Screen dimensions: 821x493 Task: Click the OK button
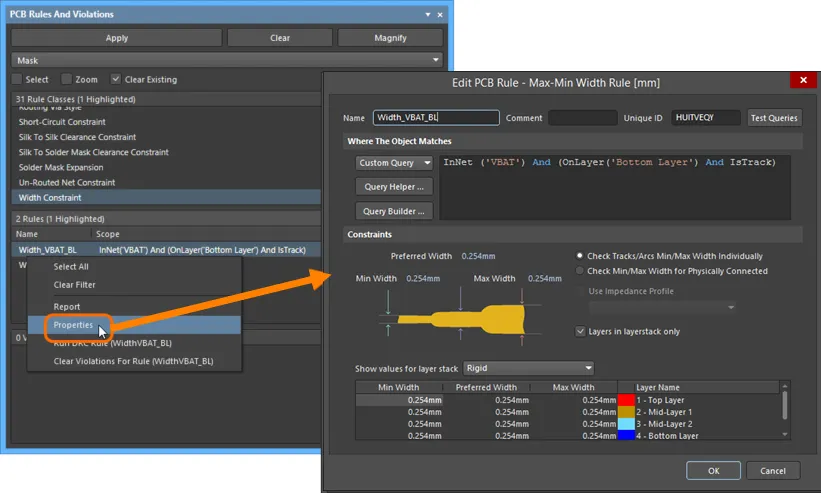pyautogui.click(x=713, y=471)
